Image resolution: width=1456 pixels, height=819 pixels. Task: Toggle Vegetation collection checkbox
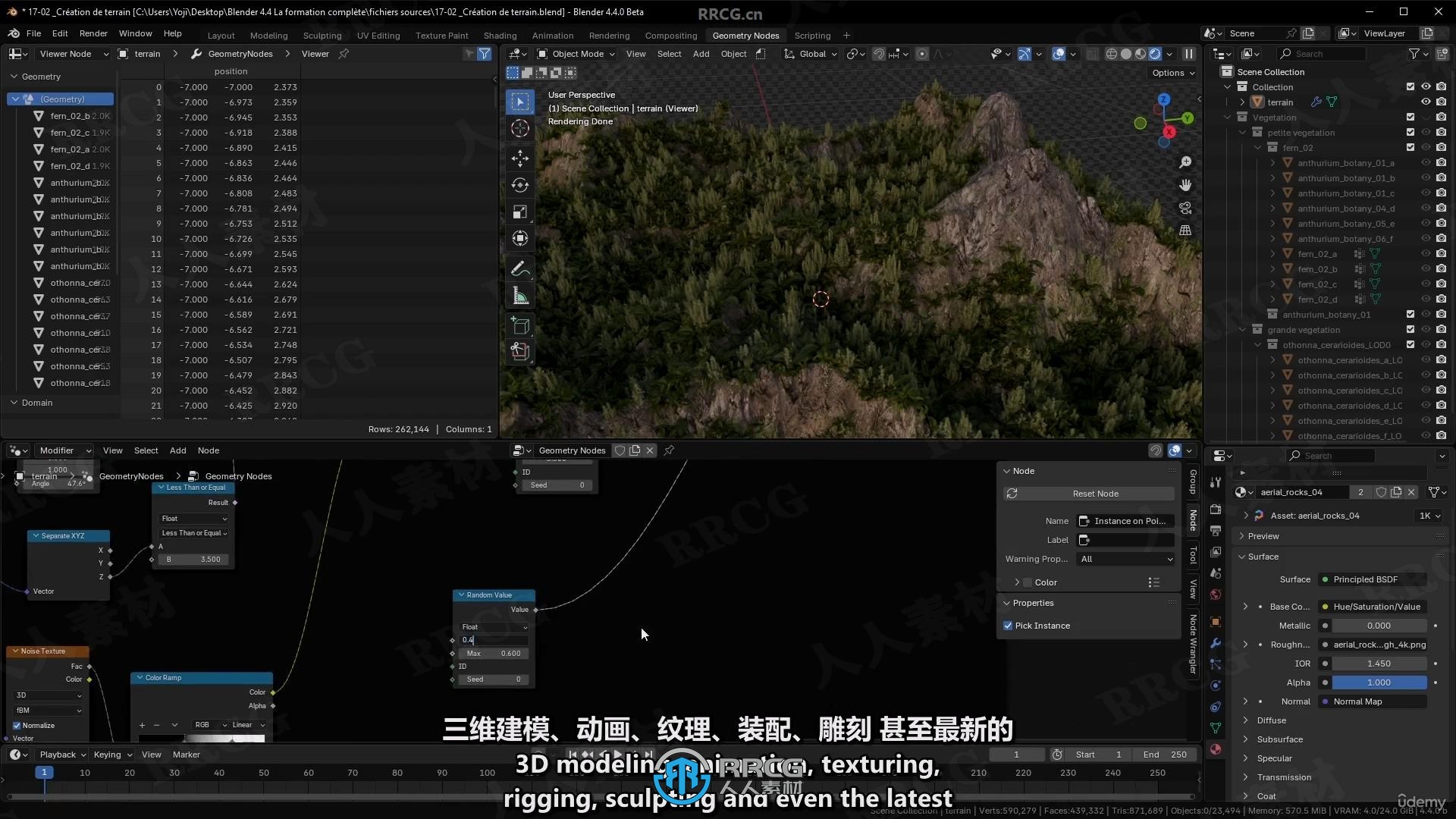(1410, 118)
